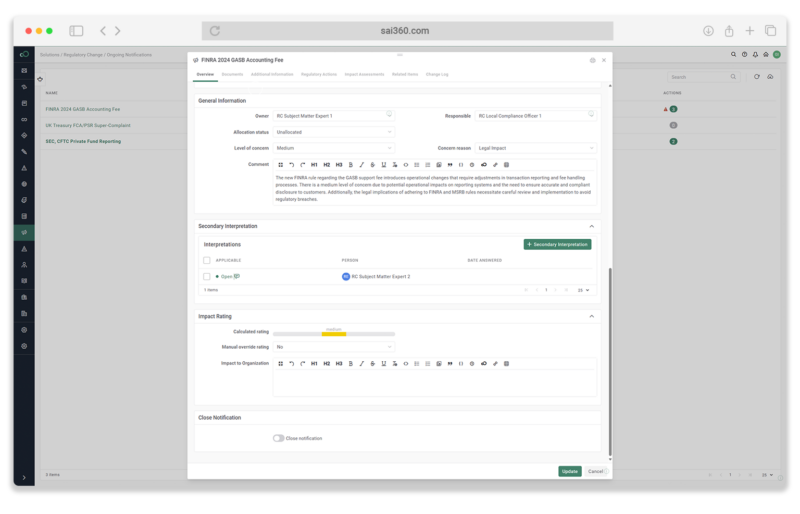Click the Search field in background list

click(x=702, y=77)
